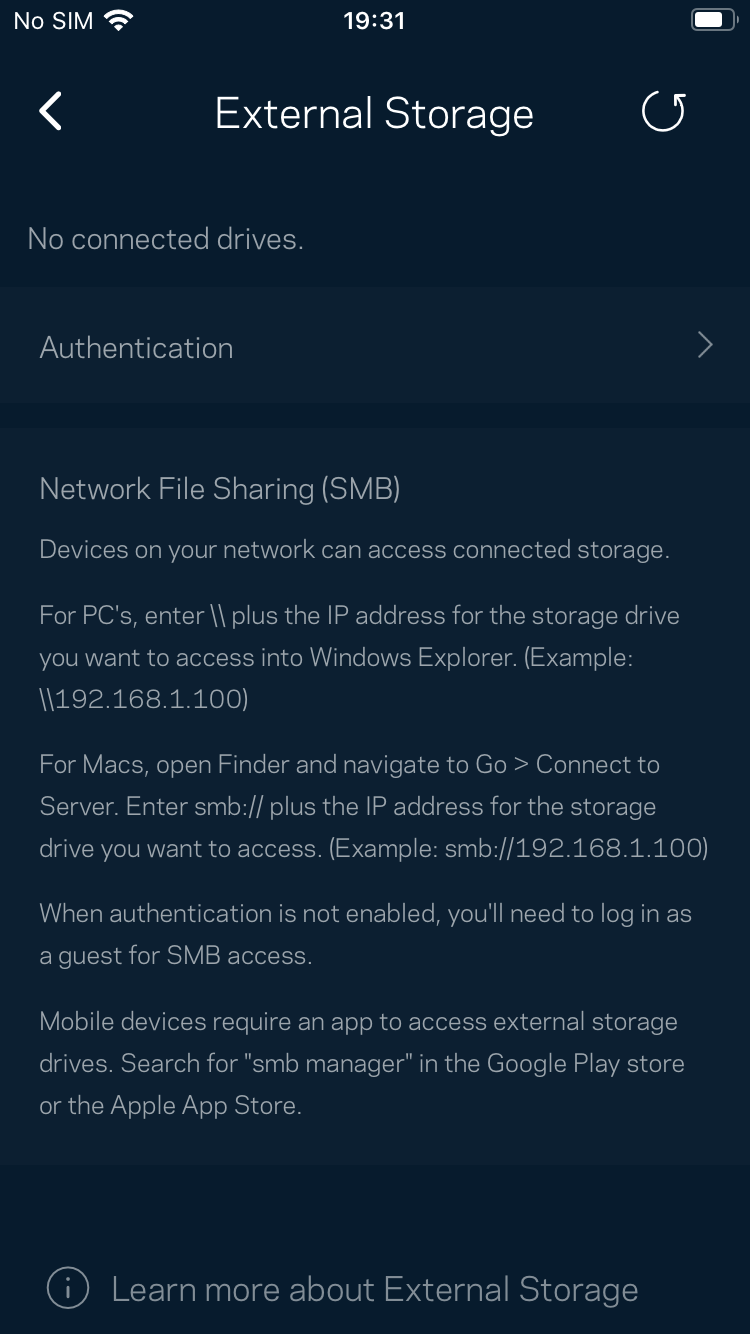The height and width of the screenshot is (1334, 750).
Task: Tap the 19:31 clock in status bar
Action: 374,21
